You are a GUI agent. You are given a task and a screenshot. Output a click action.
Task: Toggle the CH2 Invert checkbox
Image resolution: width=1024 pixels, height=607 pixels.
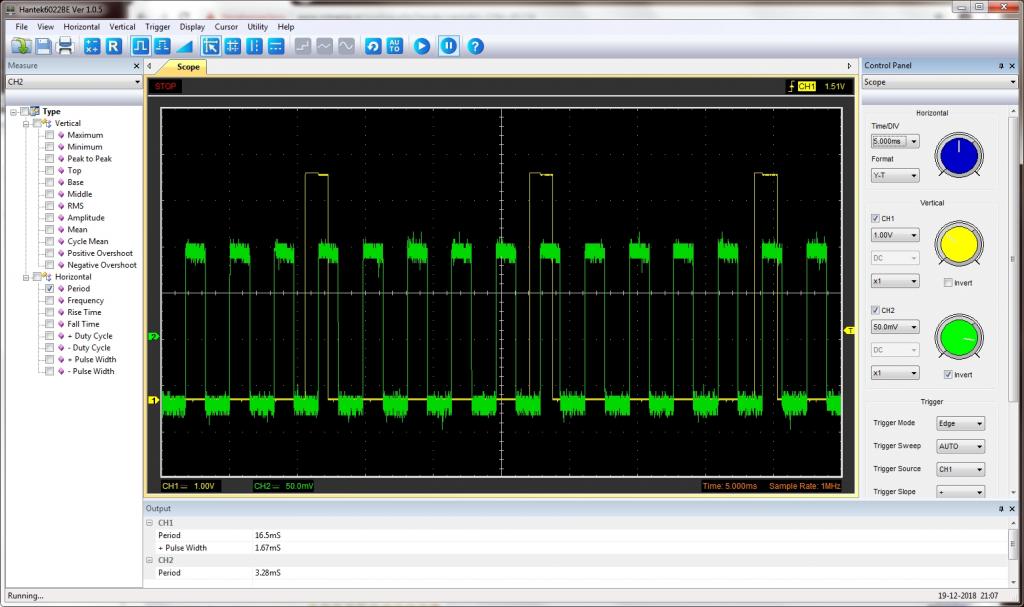tap(948, 374)
